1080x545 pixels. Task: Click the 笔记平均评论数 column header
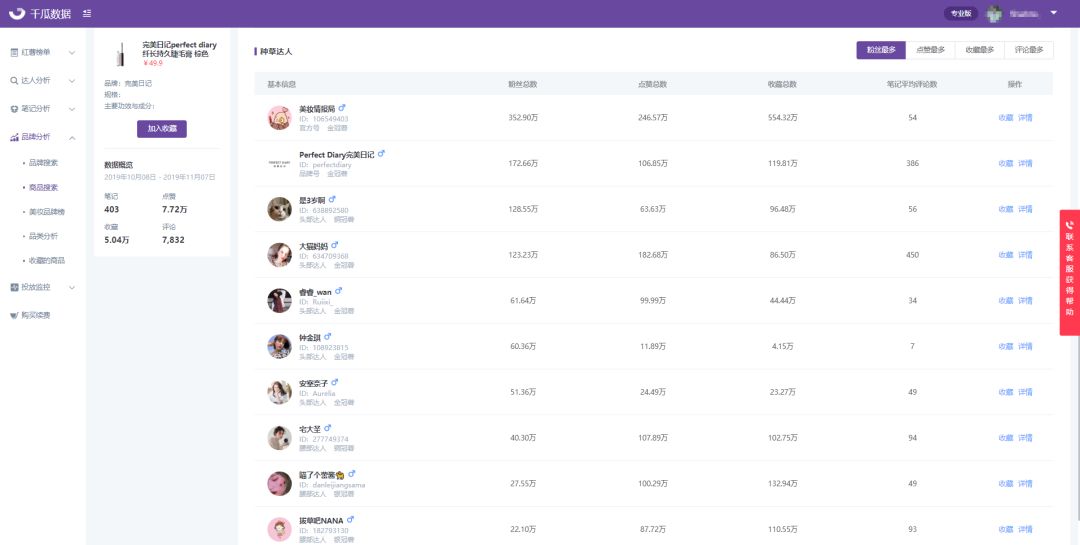pyautogui.click(x=912, y=84)
